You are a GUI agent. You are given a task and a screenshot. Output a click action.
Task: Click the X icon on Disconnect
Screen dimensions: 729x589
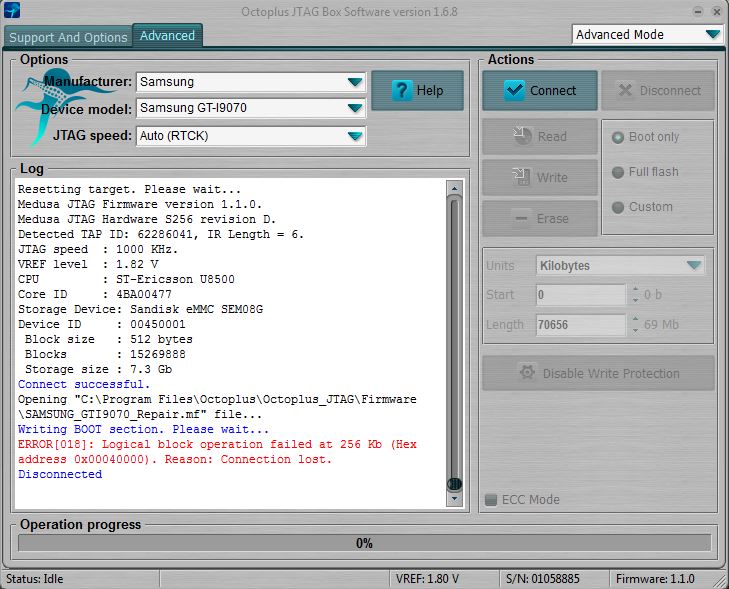pos(625,90)
